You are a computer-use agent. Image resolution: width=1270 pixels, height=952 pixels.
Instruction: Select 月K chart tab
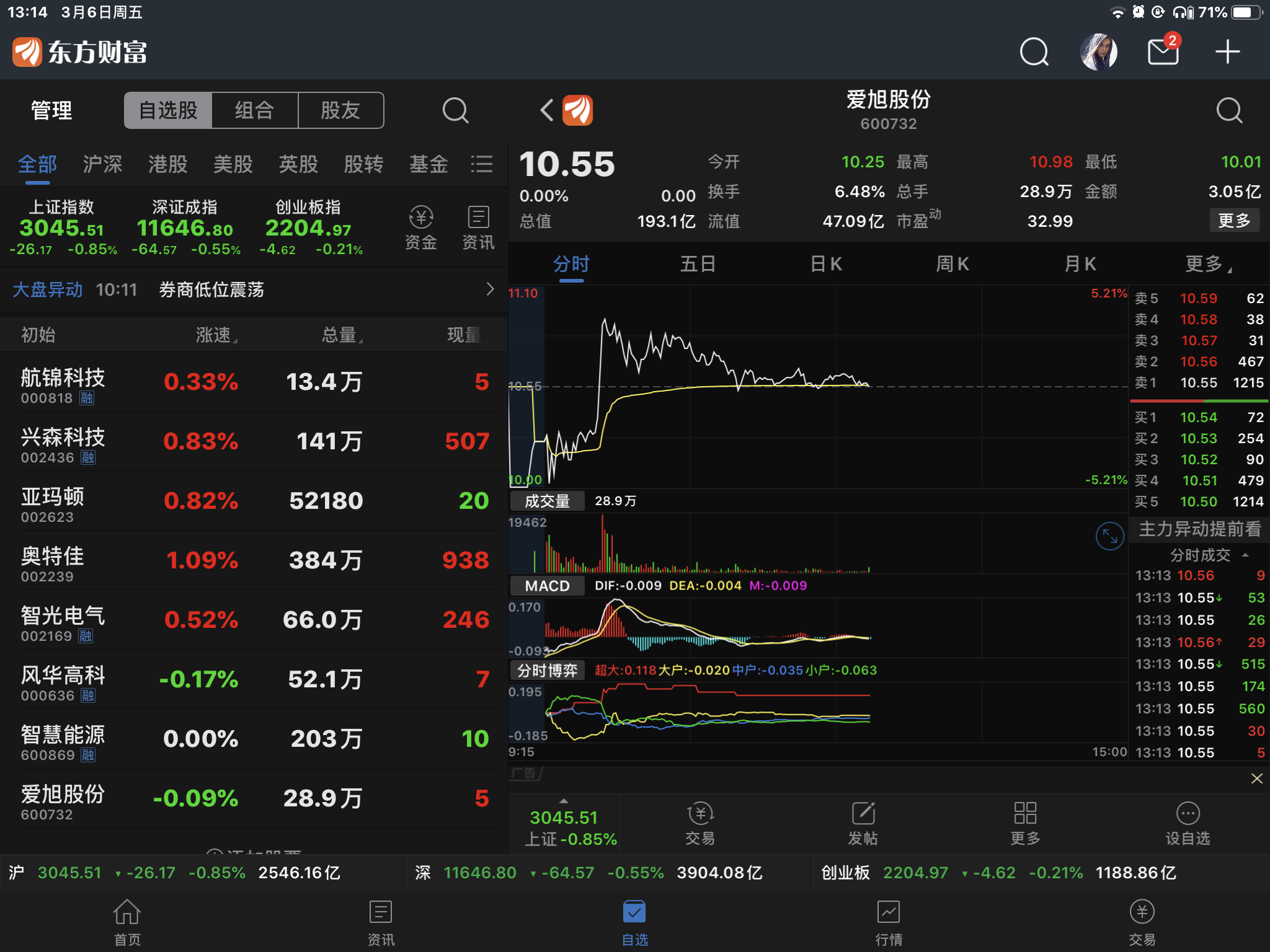[1080, 264]
